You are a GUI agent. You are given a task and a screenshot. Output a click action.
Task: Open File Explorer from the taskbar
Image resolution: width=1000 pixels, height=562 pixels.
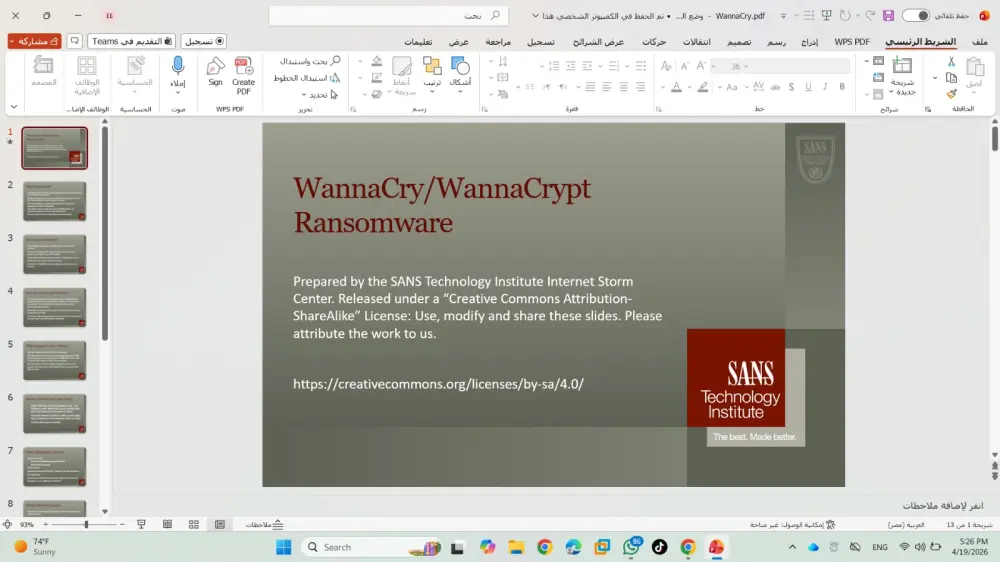tap(515, 547)
